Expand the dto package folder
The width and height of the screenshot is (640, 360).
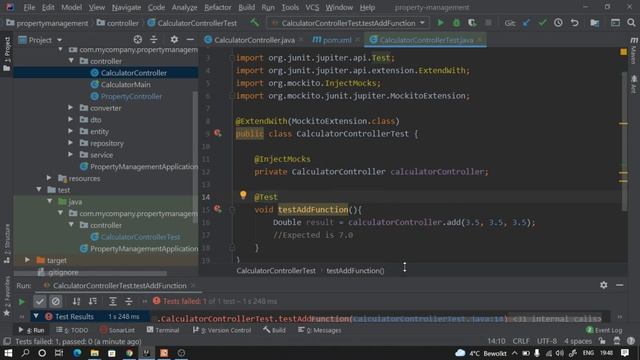(x=70, y=120)
